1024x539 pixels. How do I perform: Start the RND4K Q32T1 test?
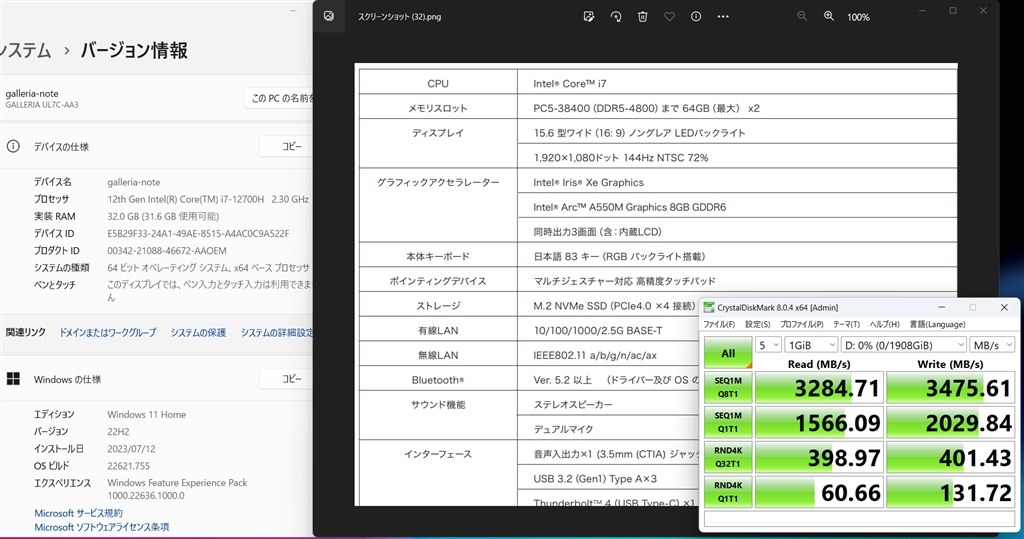[x=728, y=457]
